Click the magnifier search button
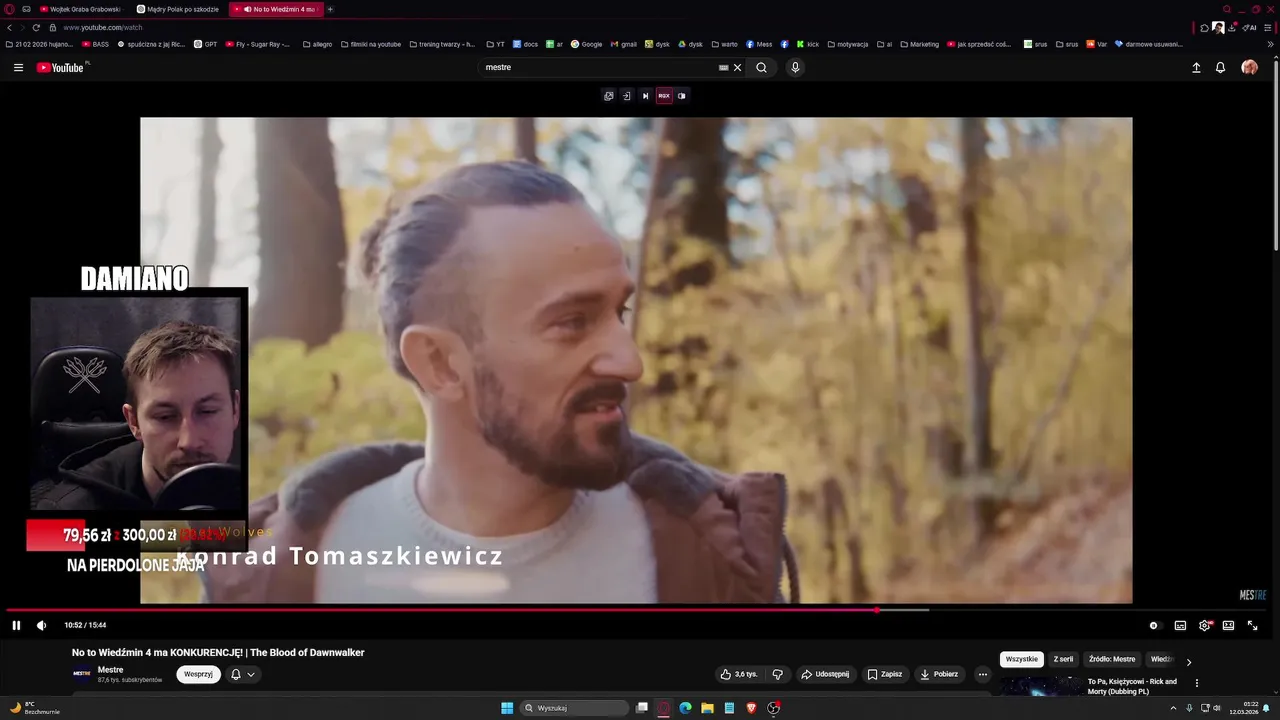The width and height of the screenshot is (1280, 720). [x=761, y=68]
